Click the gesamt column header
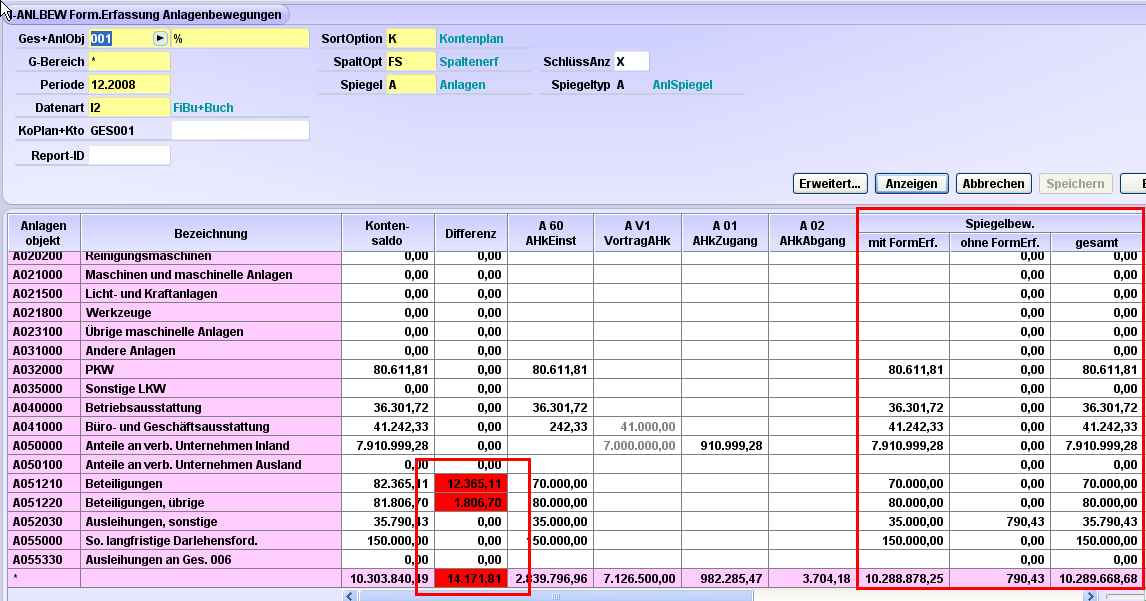Screen dimensions: 1146x601 pyautogui.click(x=1096, y=243)
